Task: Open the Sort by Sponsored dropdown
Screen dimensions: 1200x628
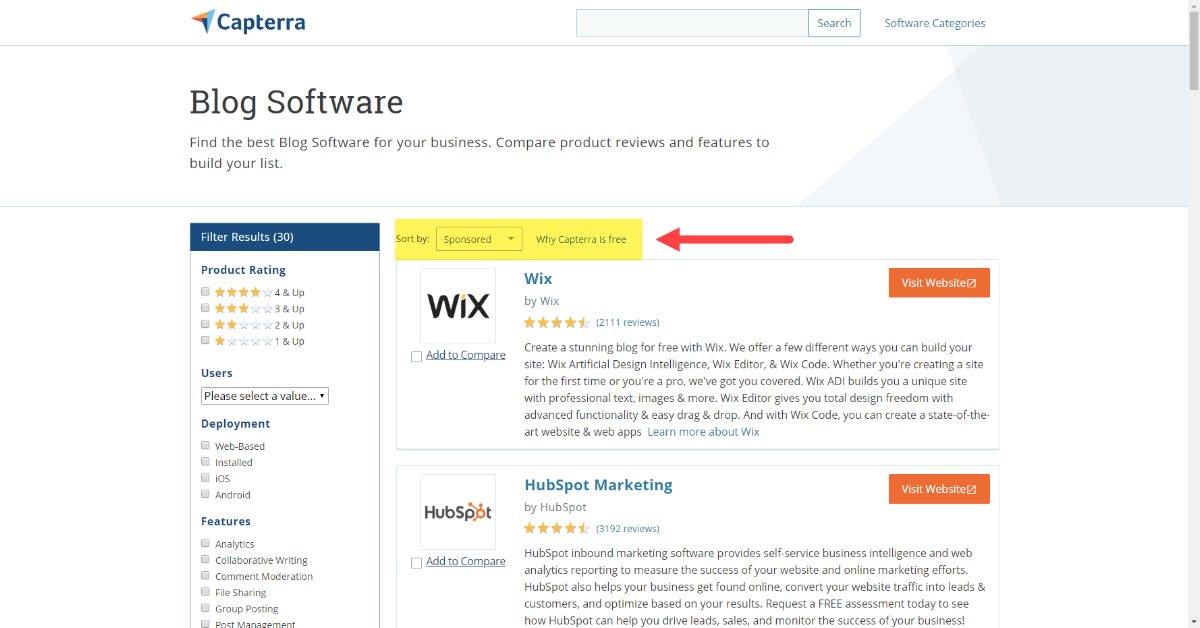Action: click(x=479, y=239)
